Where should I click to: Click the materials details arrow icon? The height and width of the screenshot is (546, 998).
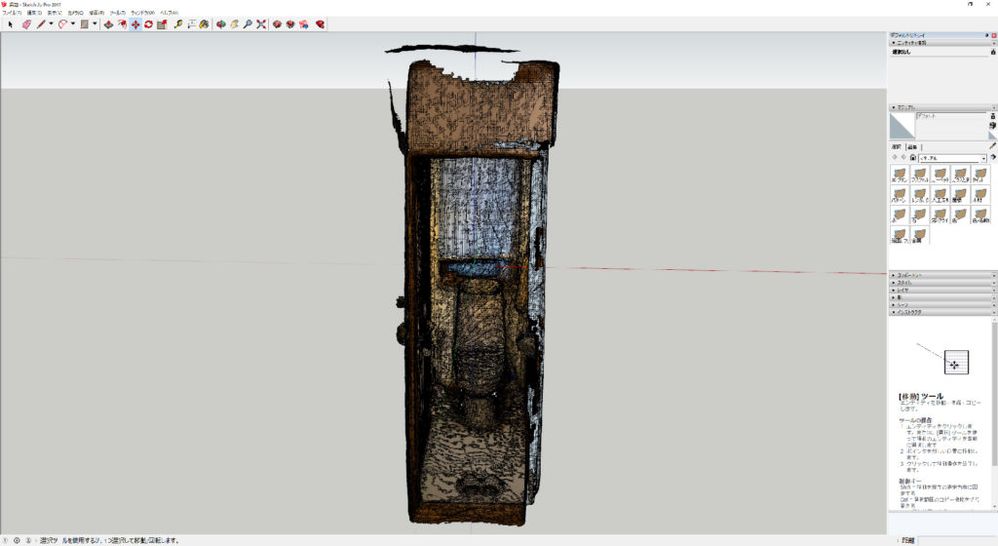click(993, 157)
